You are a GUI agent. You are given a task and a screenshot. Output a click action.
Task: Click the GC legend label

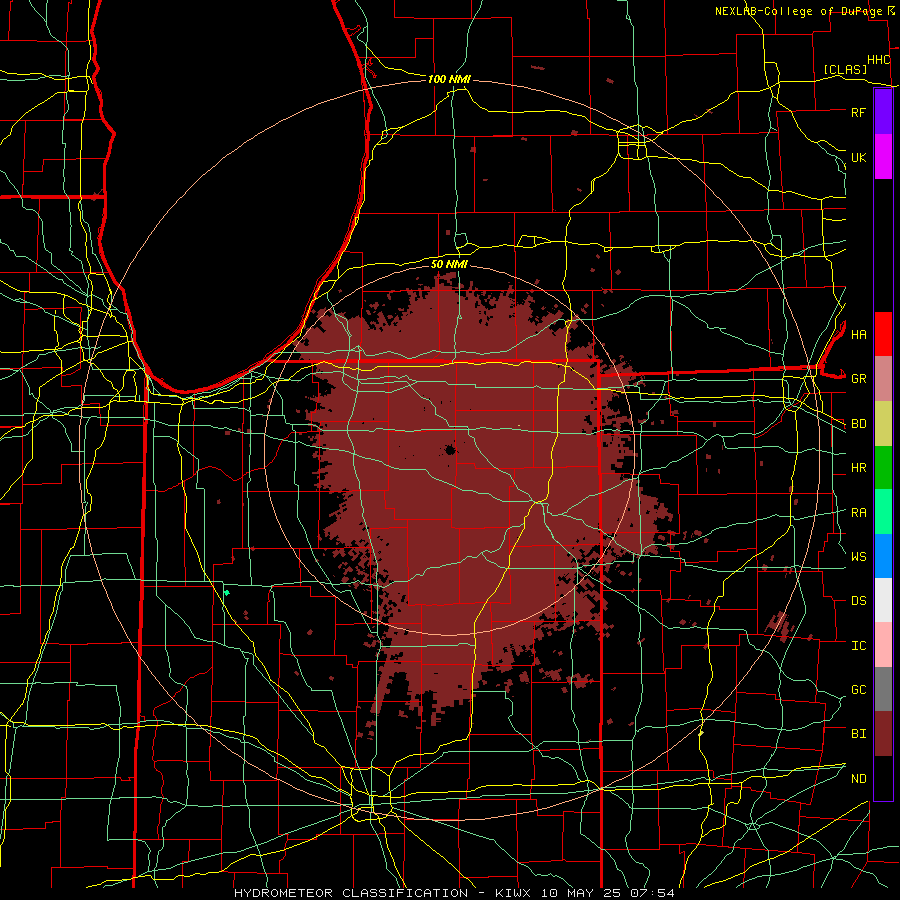pyautogui.click(x=859, y=689)
